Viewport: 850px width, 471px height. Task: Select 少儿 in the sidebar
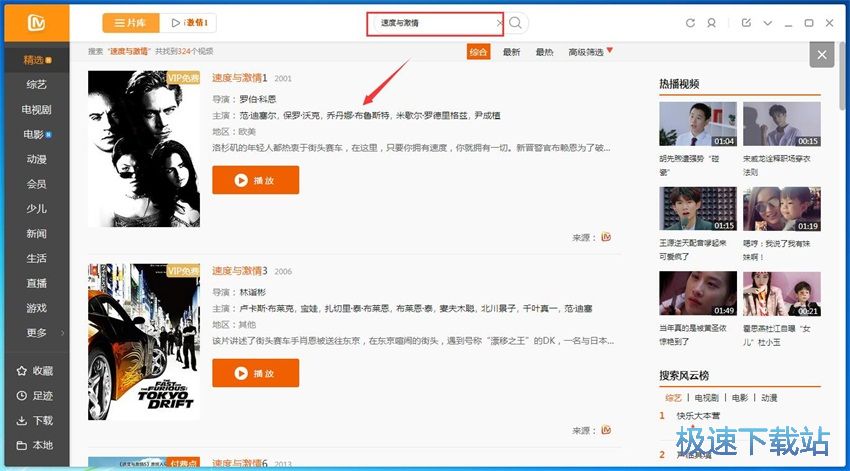pos(37,209)
